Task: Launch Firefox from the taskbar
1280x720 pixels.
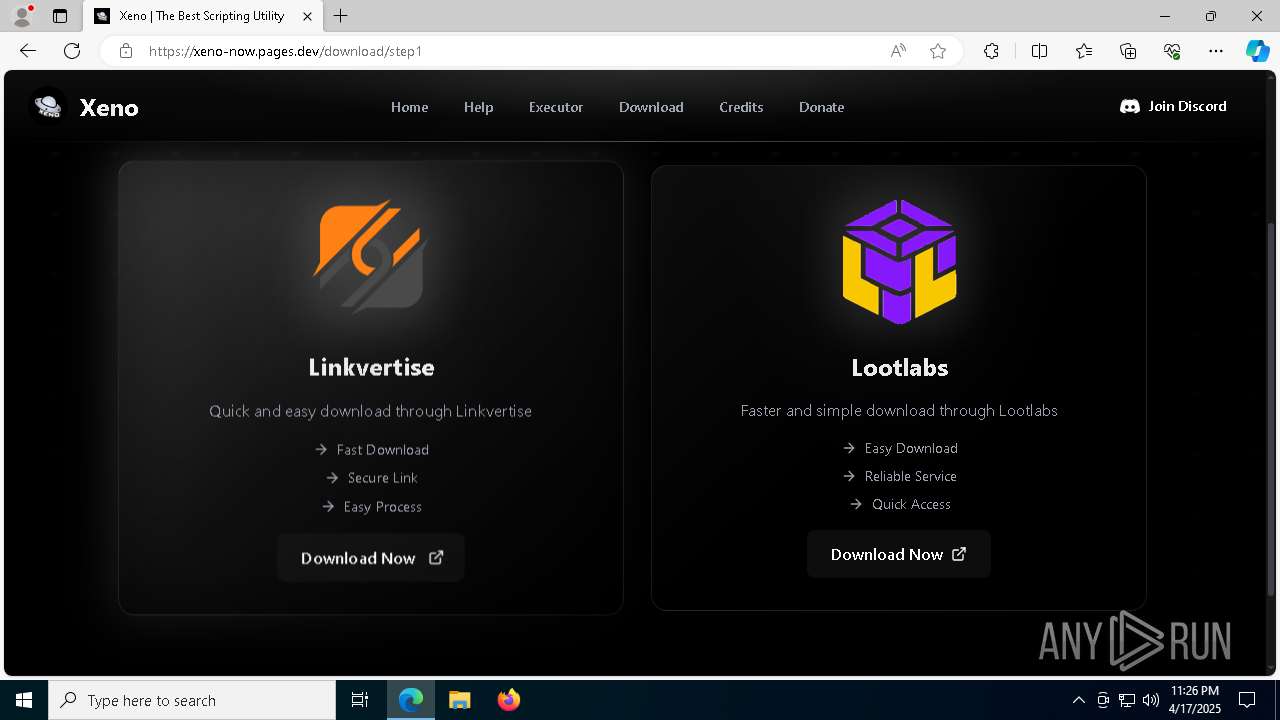Action: (x=508, y=700)
